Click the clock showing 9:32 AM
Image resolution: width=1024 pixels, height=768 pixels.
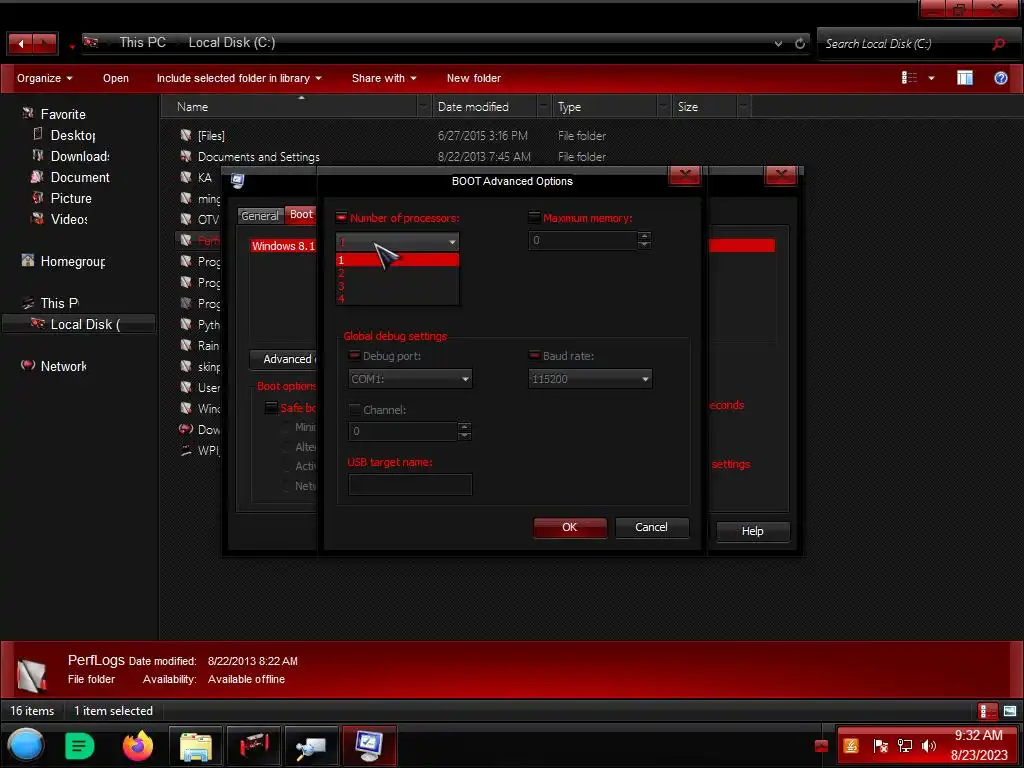click(978, 735)
